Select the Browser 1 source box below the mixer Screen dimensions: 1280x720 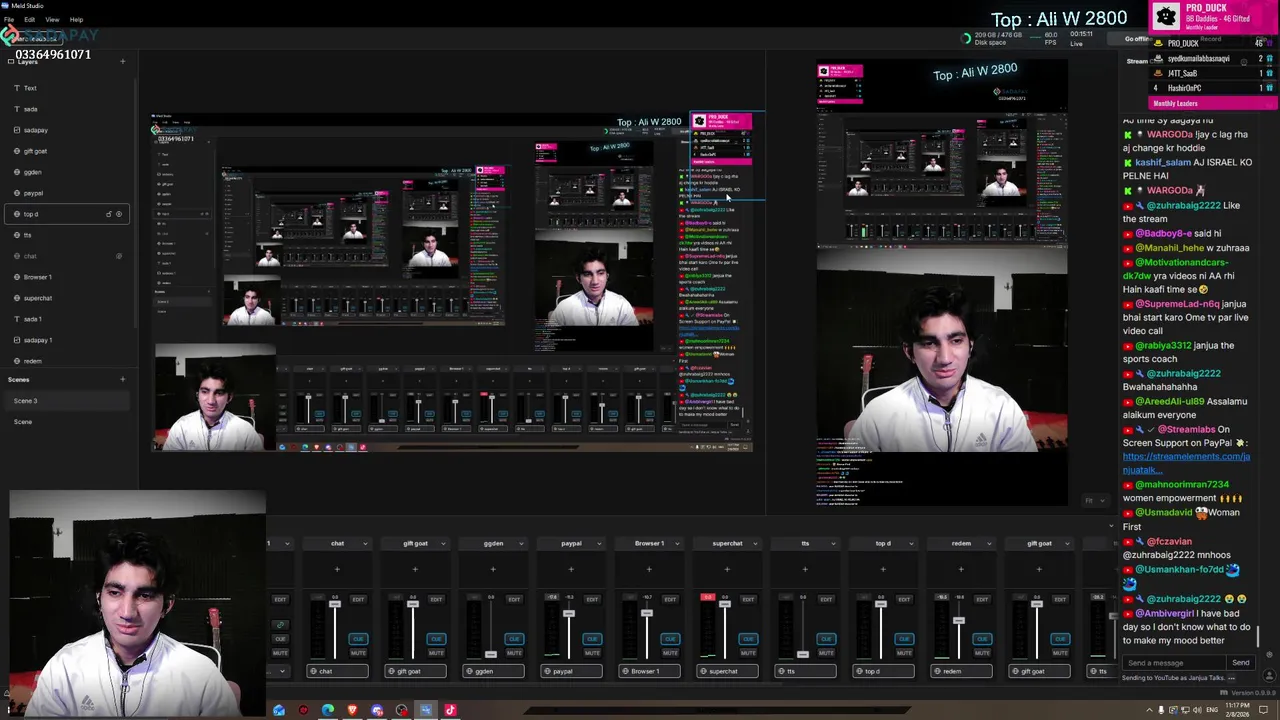pyautogui.click(x=649, y=671)
